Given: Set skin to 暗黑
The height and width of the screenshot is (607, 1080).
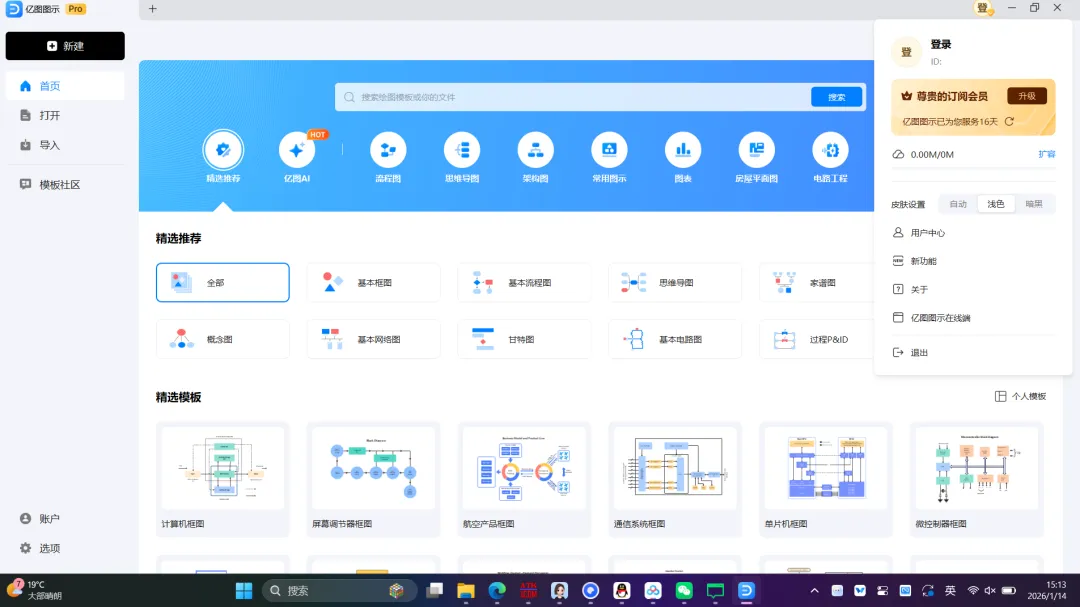Looking at the screenshot, I should tap(1034, 204).
